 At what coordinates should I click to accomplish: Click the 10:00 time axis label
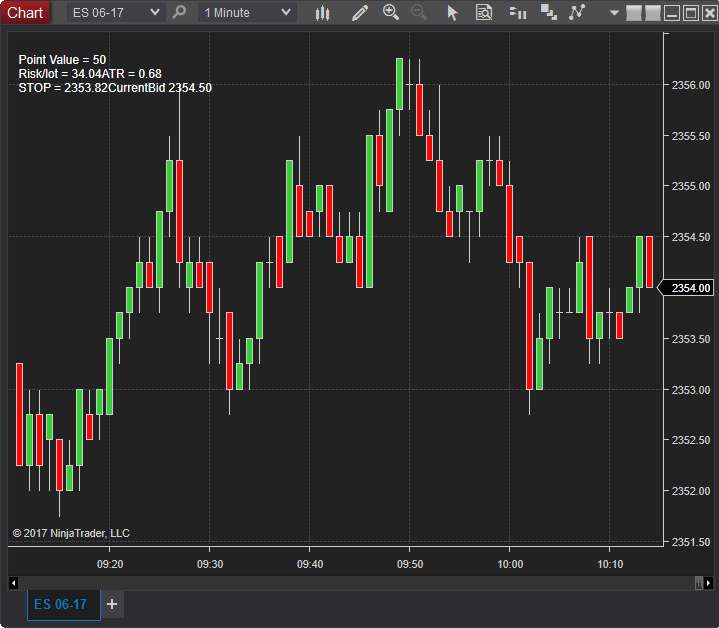pos(510,564)
